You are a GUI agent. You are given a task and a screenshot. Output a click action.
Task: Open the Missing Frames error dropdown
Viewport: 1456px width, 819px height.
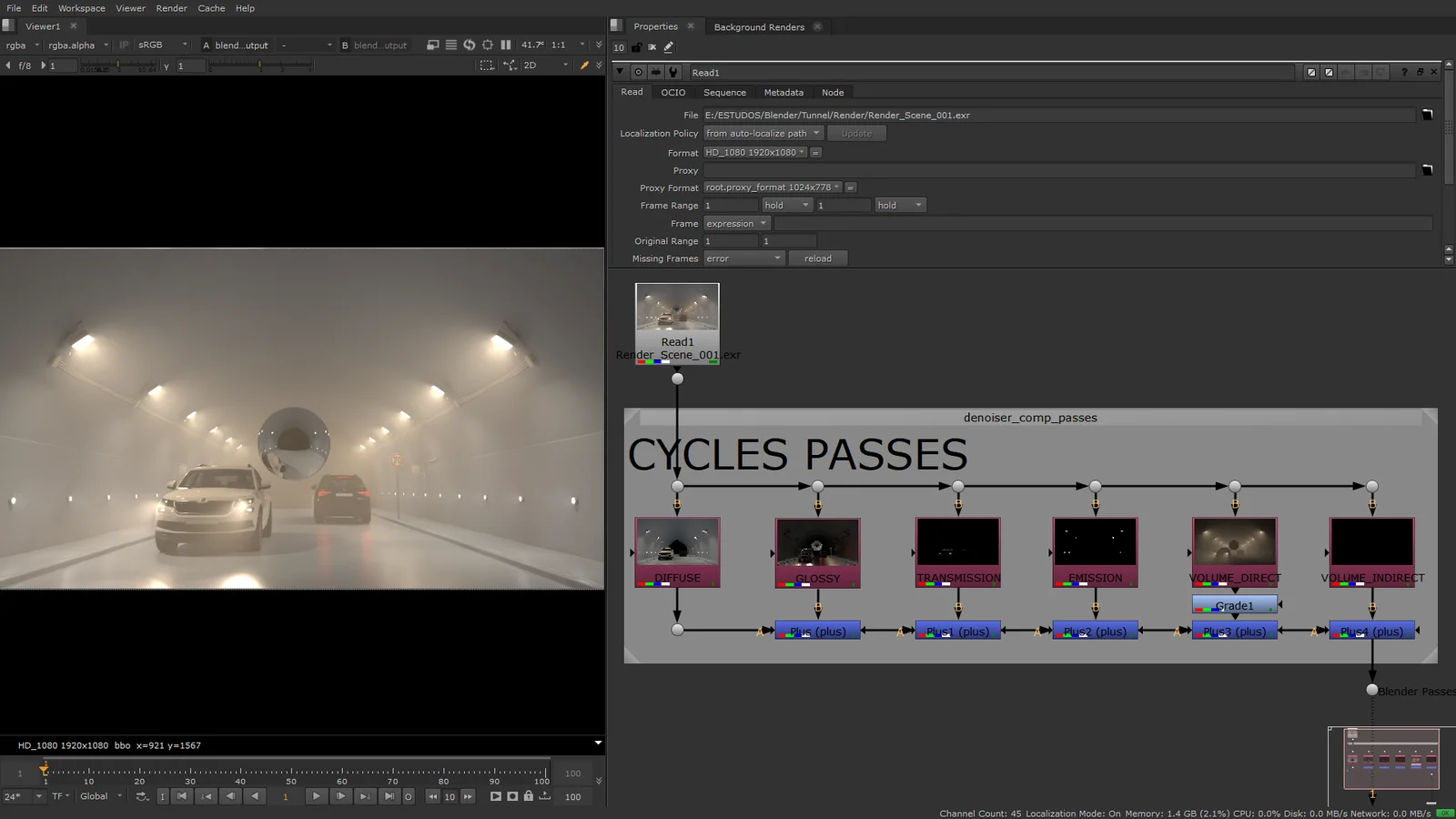coord(743,258)
